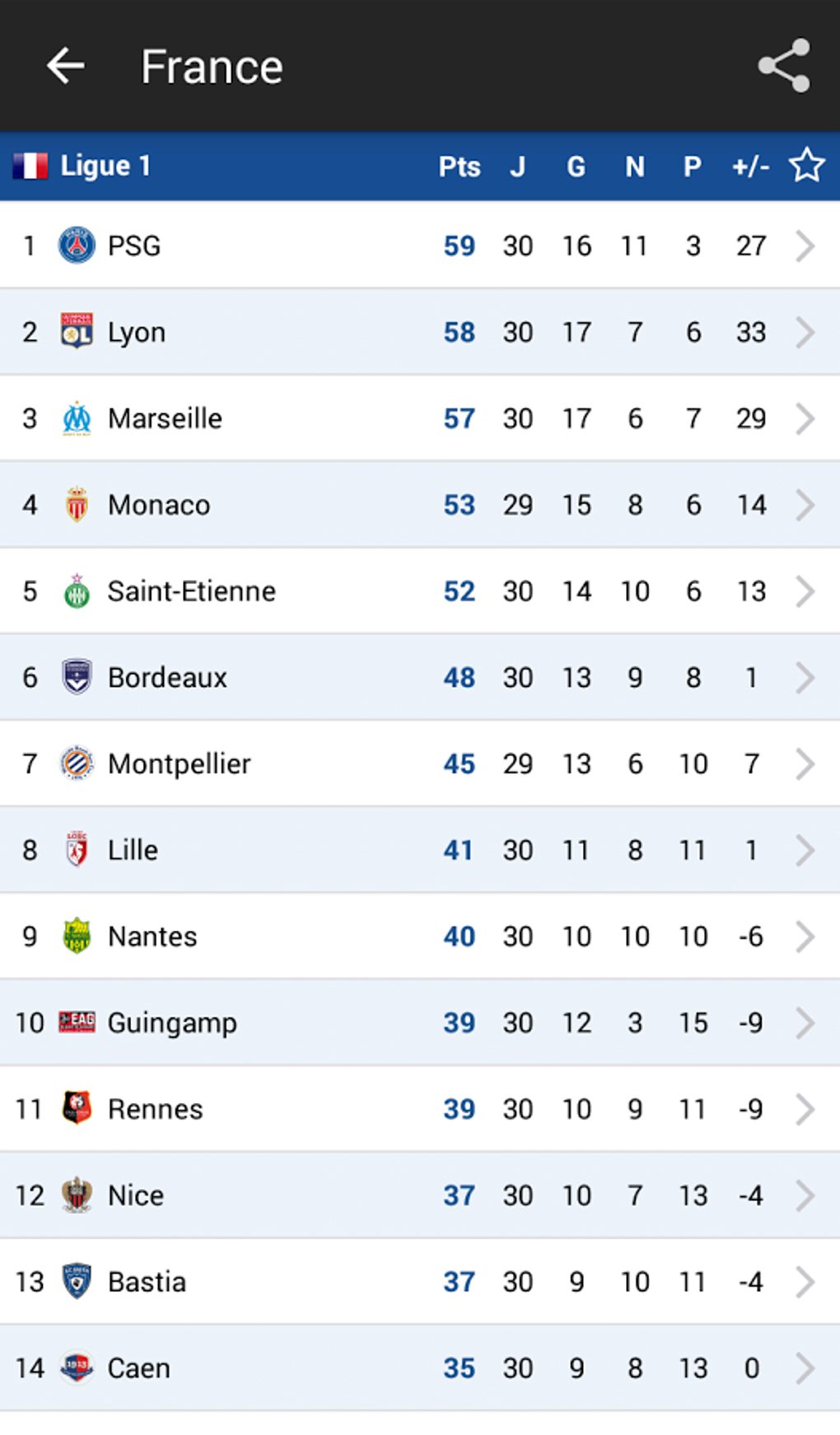Tap the share icon
The width and height of the screenshot is (840, 1435).
click(x=784, y=66)
